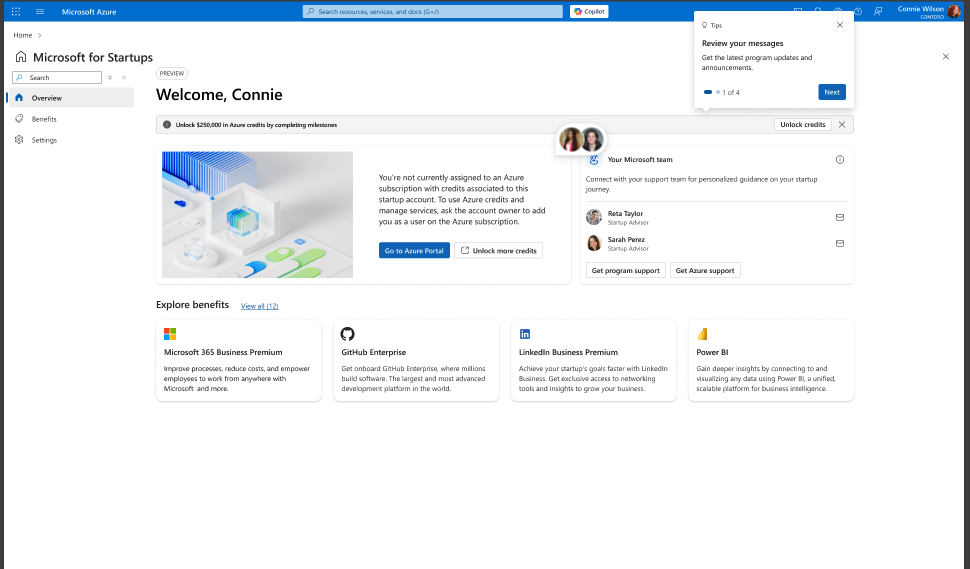Click the GitHub logo icon
This screenshot has width=970, height=569.
[348, 334]
